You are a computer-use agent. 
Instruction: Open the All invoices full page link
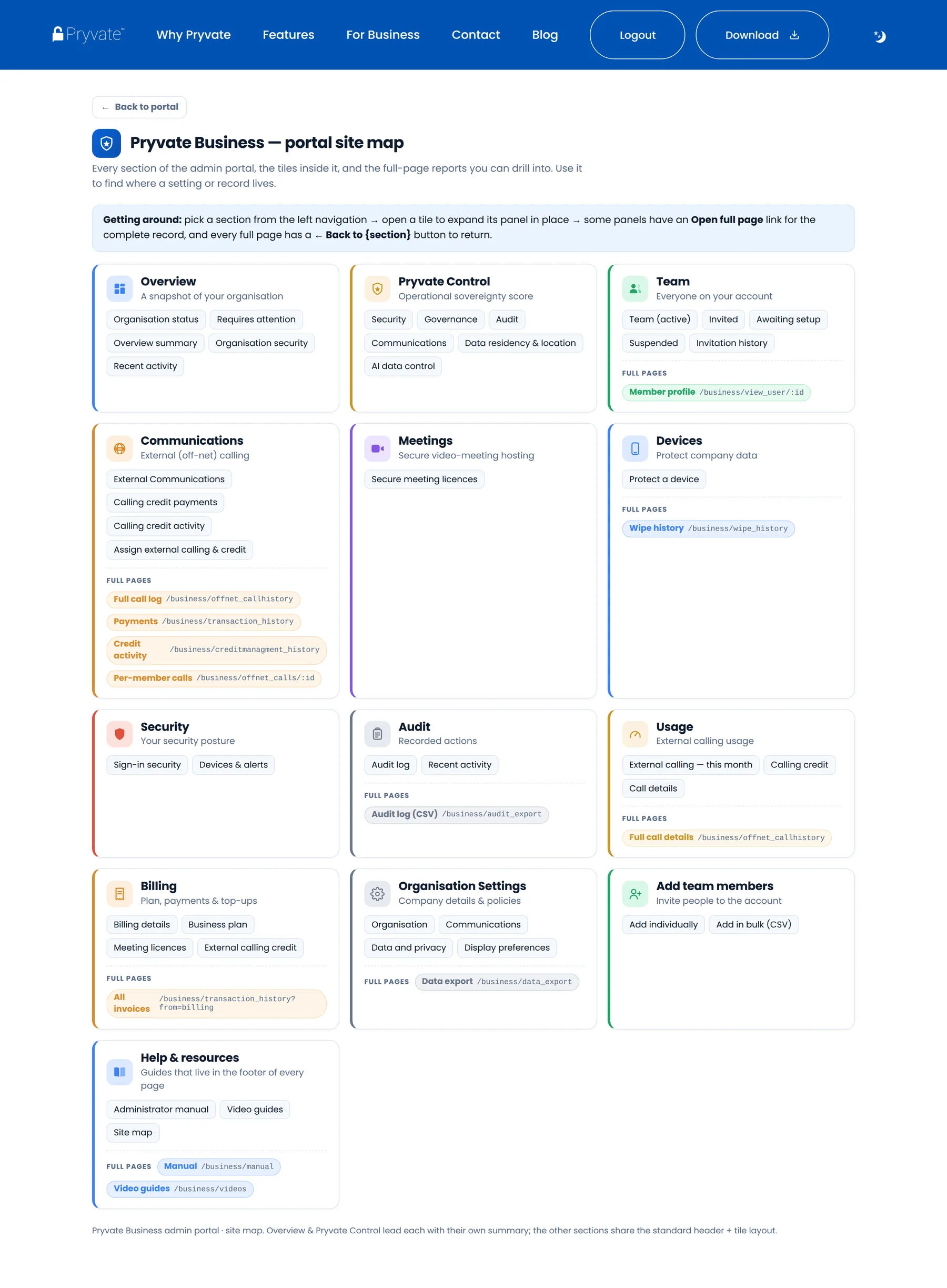216,1004
